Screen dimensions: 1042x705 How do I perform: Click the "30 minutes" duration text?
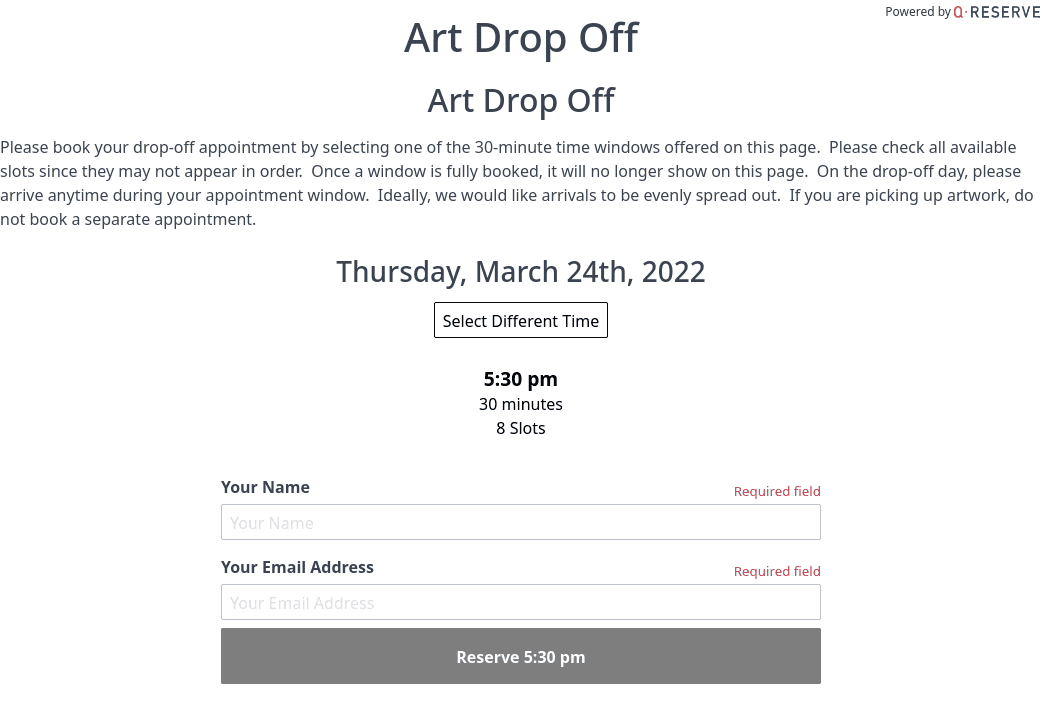point(521,404)
